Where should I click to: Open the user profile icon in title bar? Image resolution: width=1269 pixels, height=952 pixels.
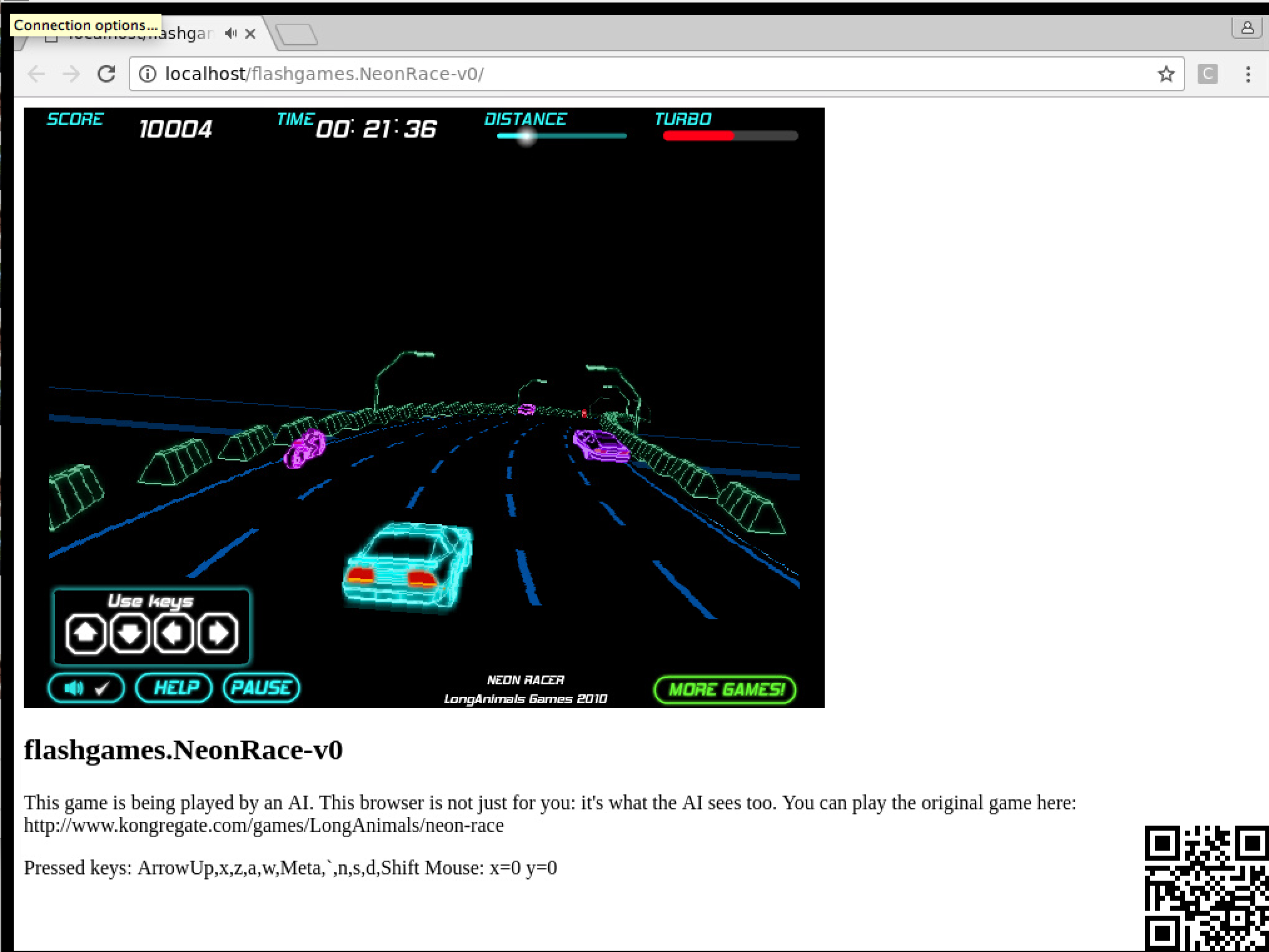[1247, 28]
